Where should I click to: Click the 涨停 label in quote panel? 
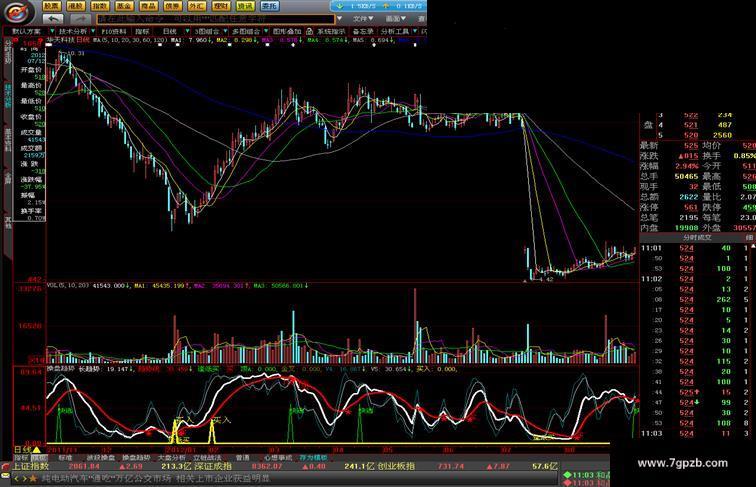coord(649,207)
